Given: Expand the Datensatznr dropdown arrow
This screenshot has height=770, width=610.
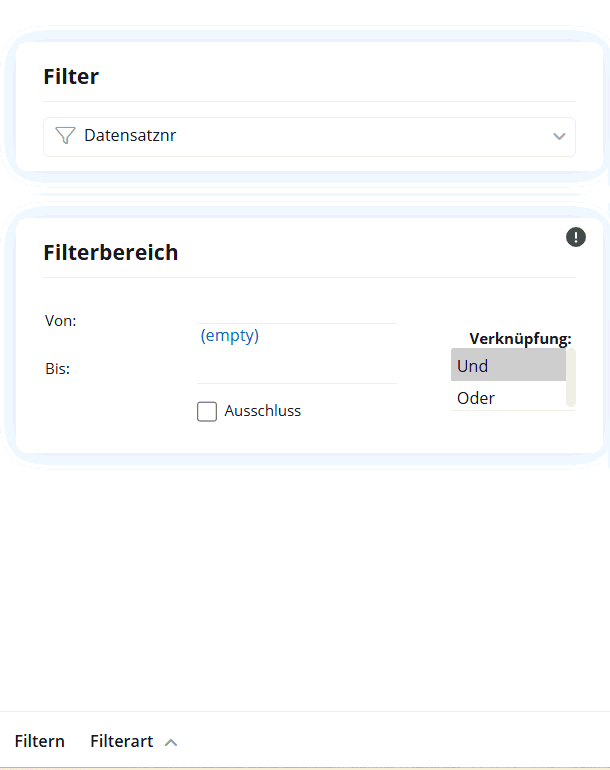Looking at the screenshot, I should point(559,137).
